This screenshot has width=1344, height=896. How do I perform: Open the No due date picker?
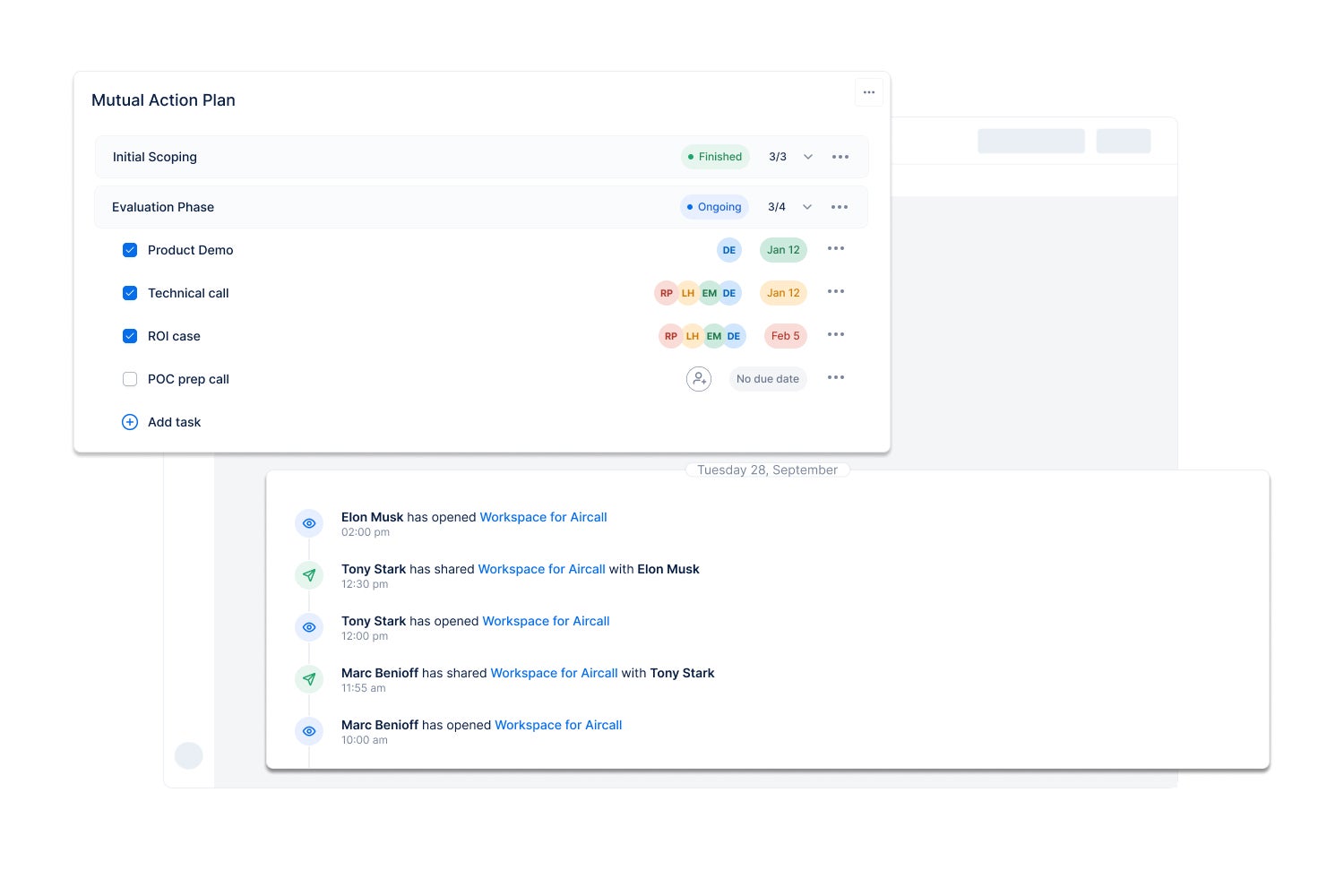pyautogui.click(x=767, y=379)
